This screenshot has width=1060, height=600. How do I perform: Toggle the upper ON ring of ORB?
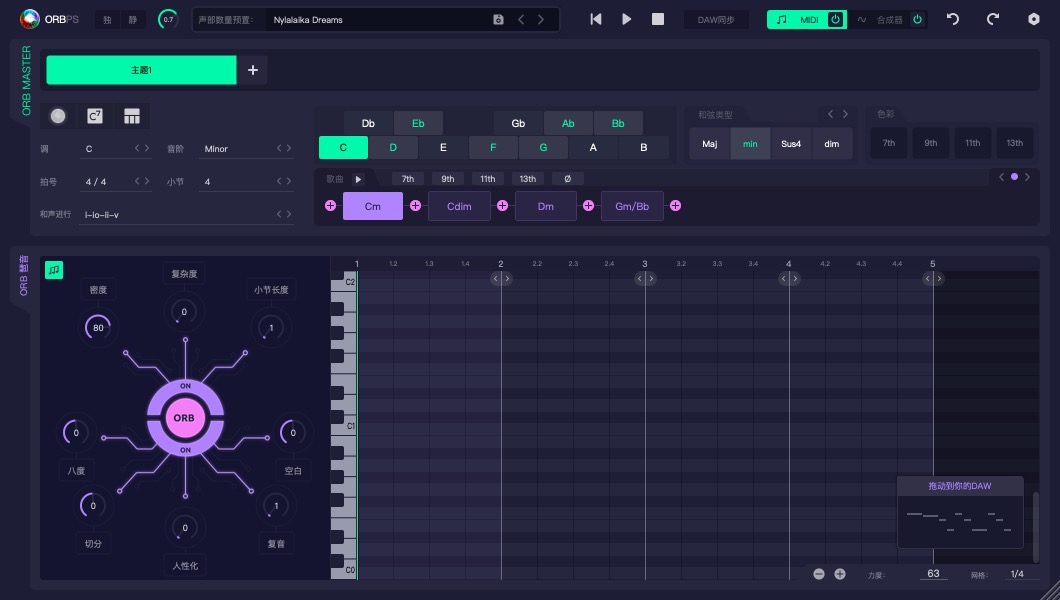[185, 386]
